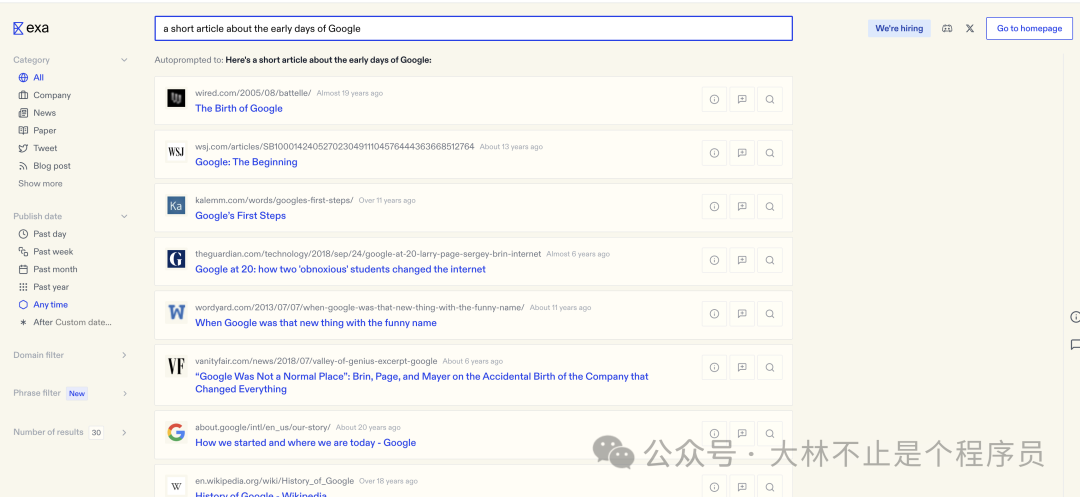Image resolution: width=1080 pixels, height=497 pixels.
Task: Click the kalemm.com/words/googles-first-steps/ URL text
Action: [x=274, y=200]
